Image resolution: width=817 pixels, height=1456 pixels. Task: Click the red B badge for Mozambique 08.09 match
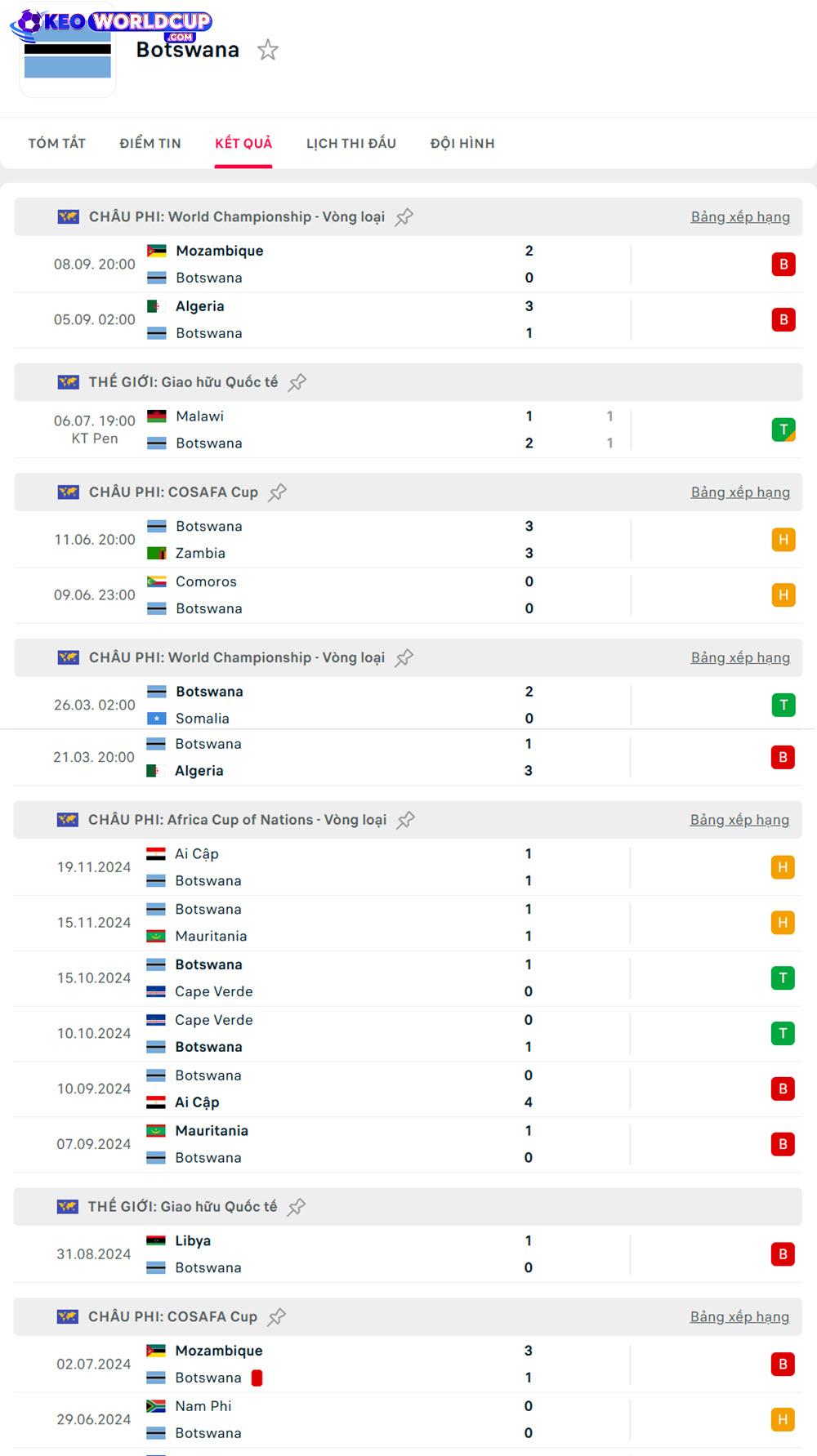click(784, 264)
